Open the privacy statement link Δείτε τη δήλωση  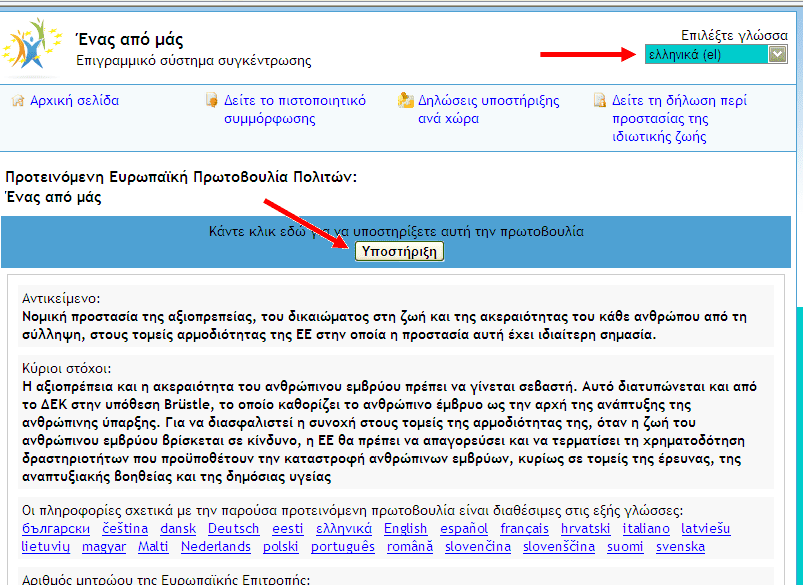pos(678,118)
